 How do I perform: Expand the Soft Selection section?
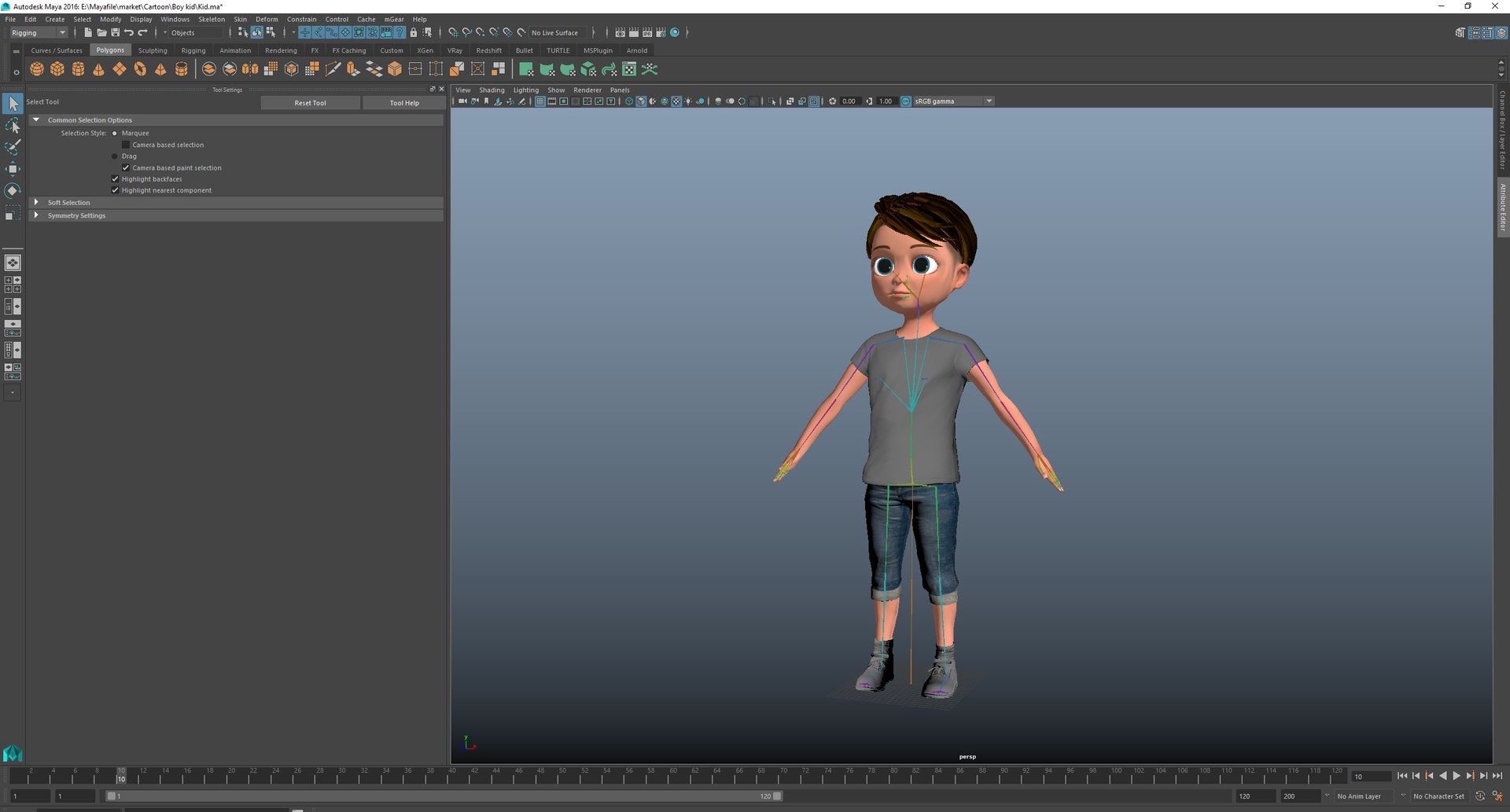tap(36, 203)
